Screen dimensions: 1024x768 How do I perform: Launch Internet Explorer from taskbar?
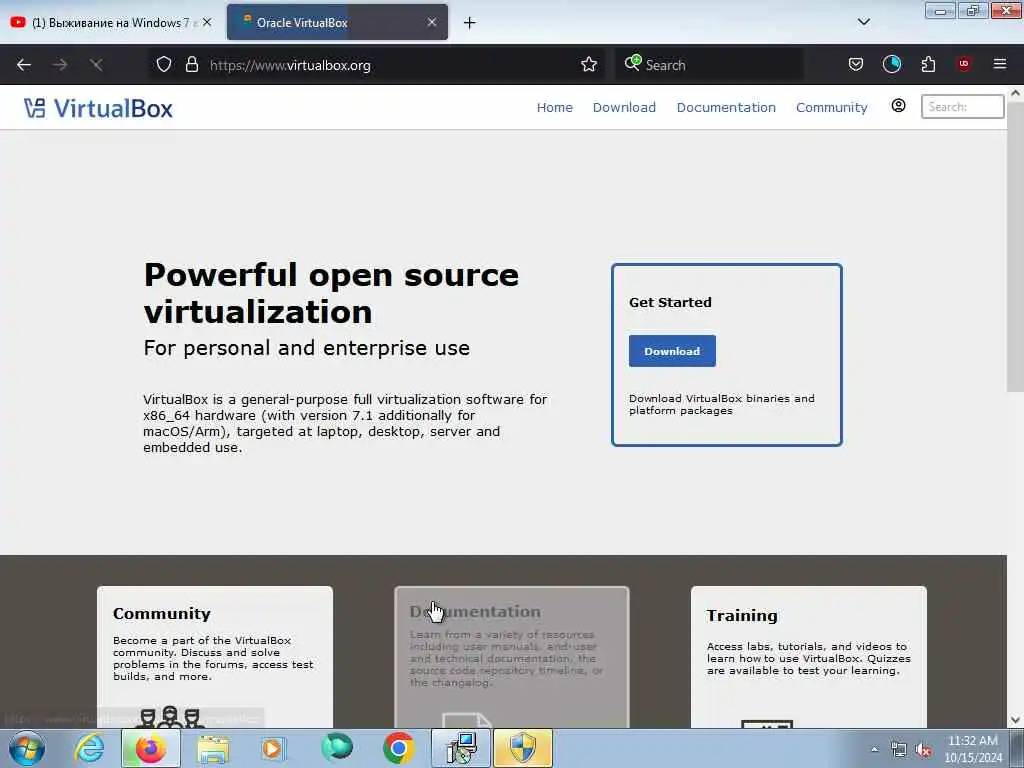(89, 748)
